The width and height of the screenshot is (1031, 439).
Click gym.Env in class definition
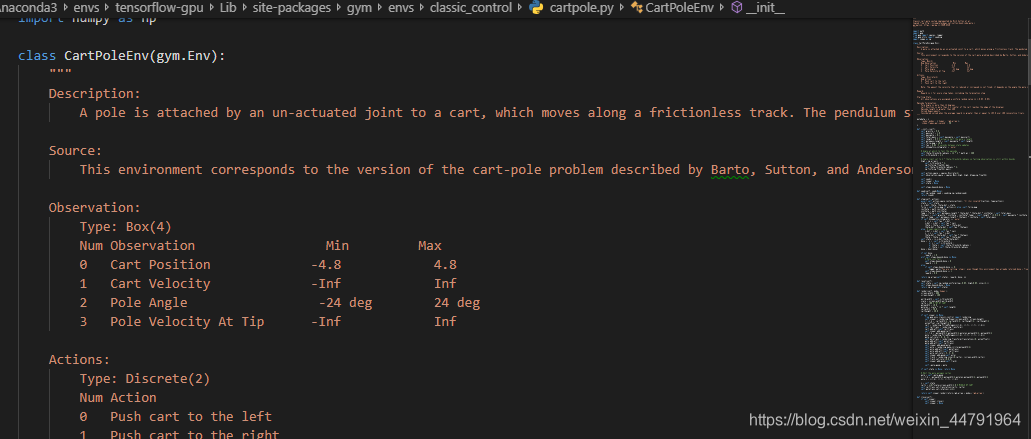tap(183, 56)
